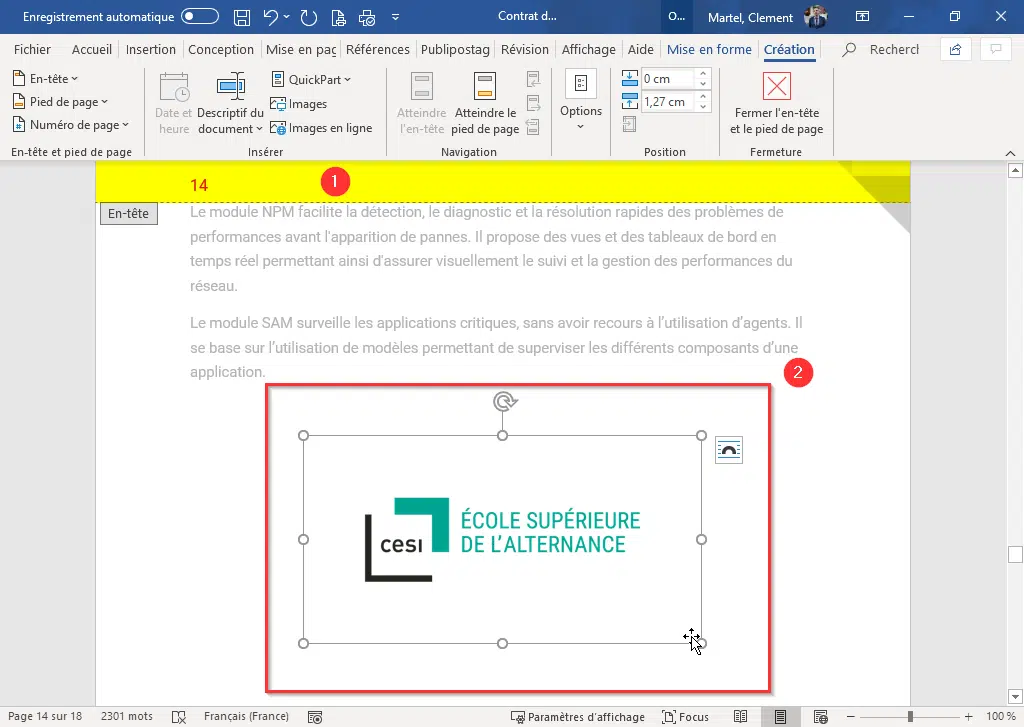Click the rotation handle above the logo image
Viewport: 1024px width, 727px height.
click(x=504, y=401)
